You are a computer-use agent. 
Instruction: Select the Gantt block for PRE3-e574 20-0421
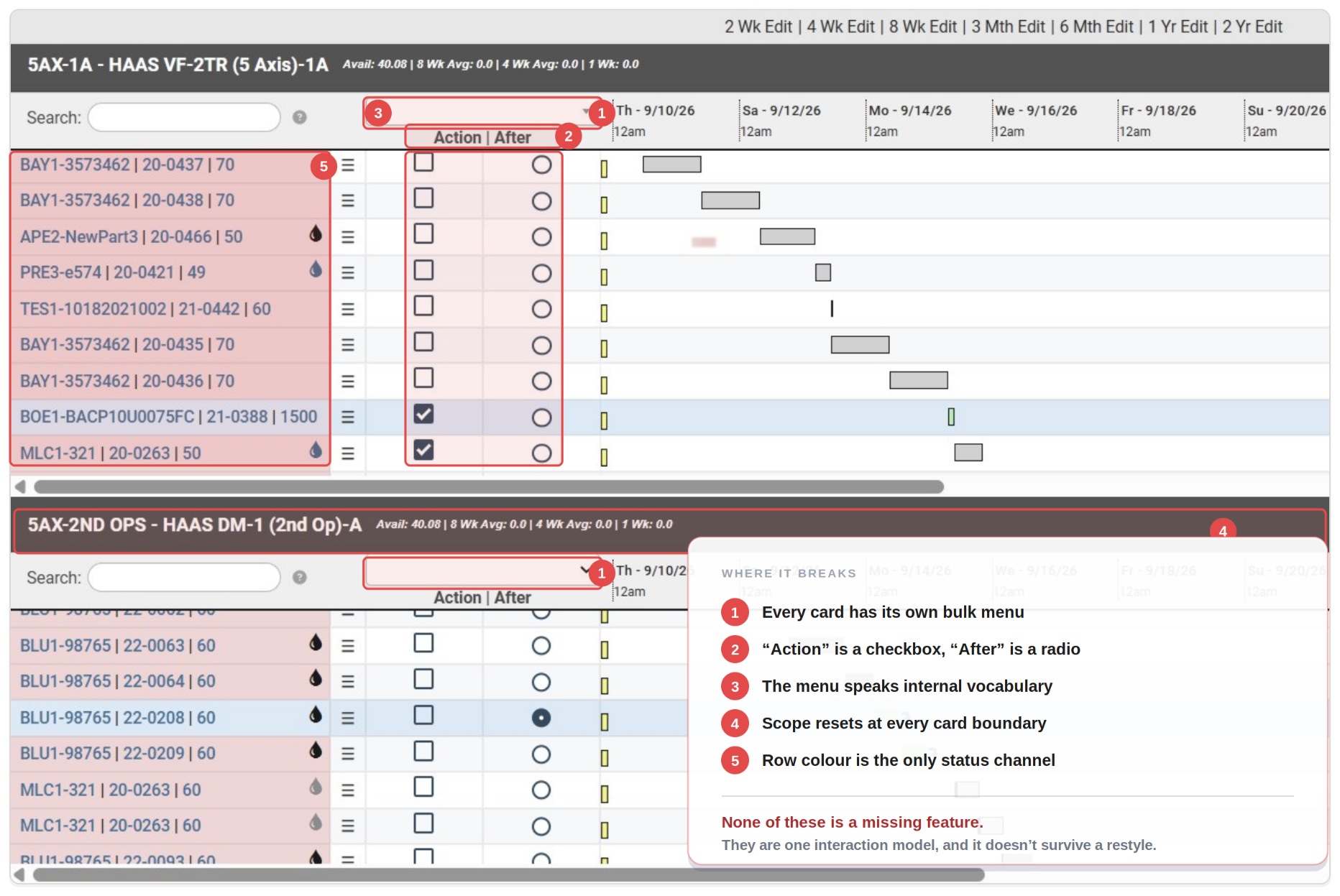pyautogui.click(x=823, y=272)
